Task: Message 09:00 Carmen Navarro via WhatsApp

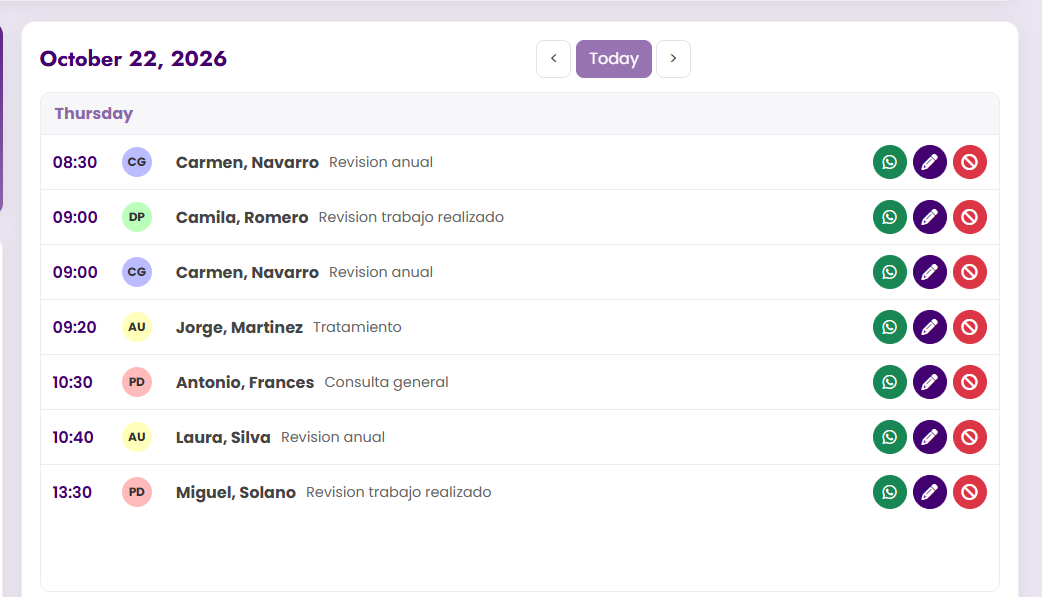Action: [889, 272]
